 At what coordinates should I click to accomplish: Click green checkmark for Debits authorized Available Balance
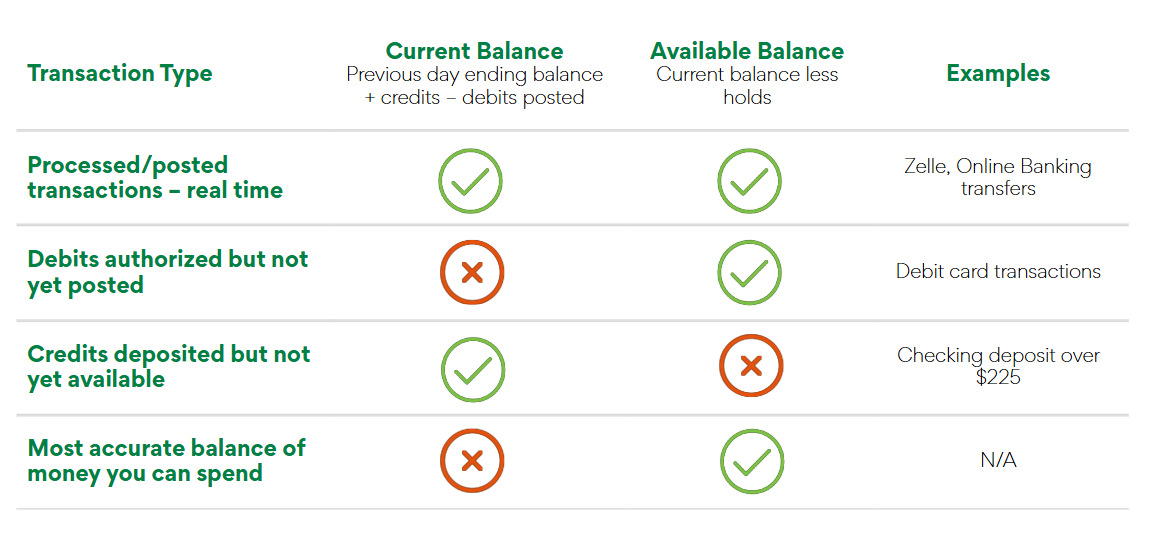pos(749,273)
